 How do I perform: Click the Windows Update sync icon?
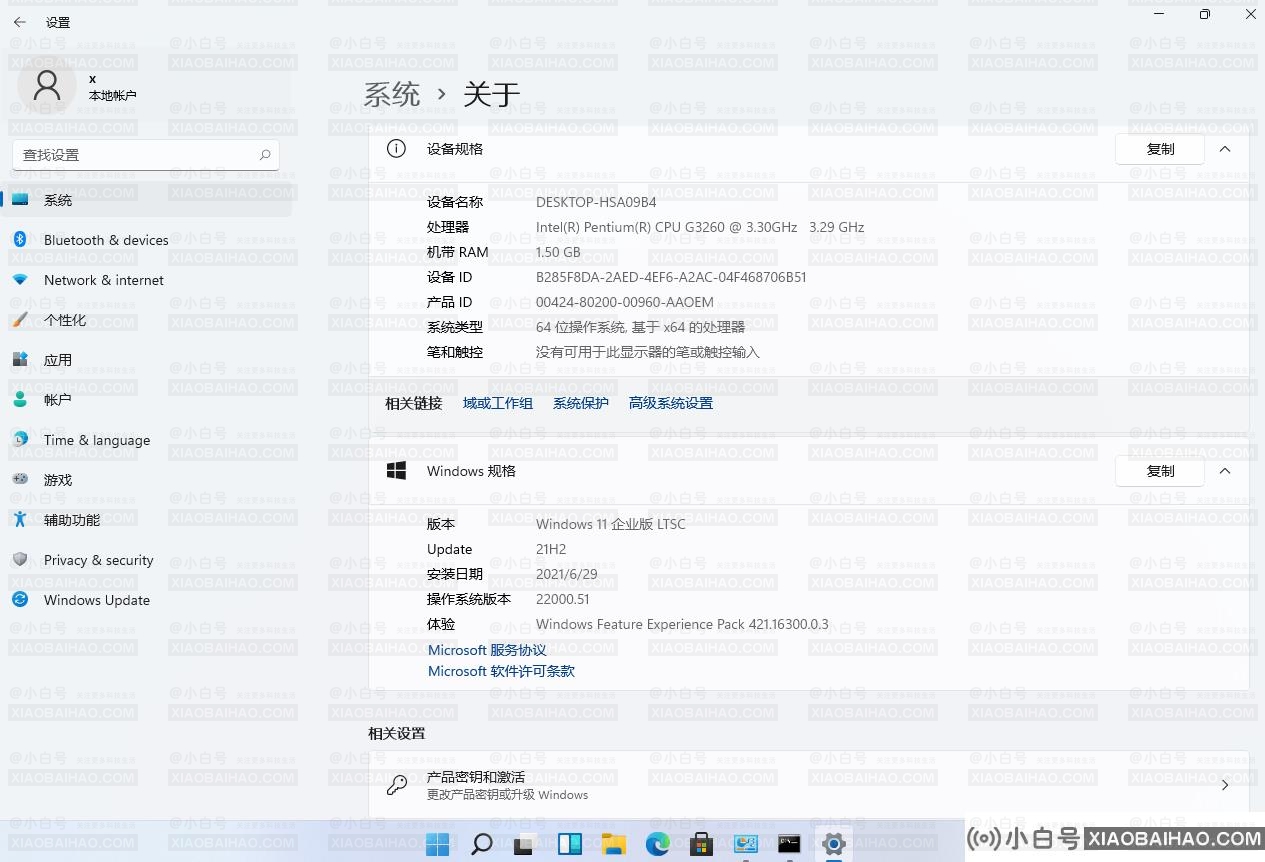20,600
